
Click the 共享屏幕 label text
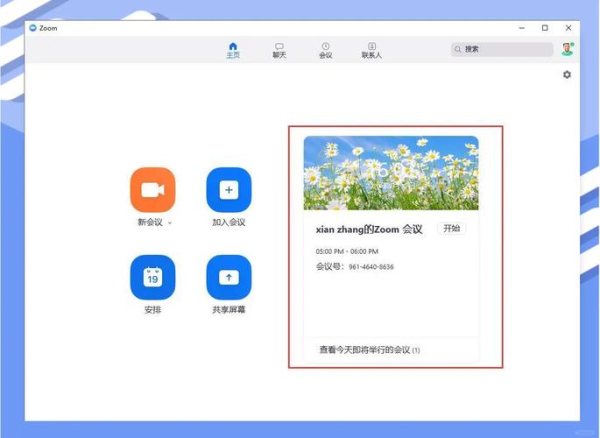(229, 310)
